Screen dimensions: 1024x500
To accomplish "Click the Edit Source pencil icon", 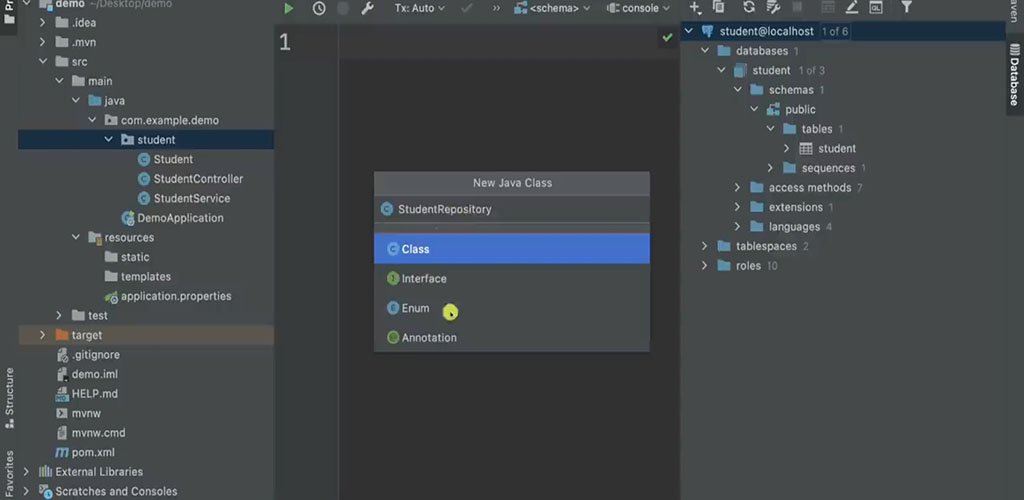I will tap(852, 8).
